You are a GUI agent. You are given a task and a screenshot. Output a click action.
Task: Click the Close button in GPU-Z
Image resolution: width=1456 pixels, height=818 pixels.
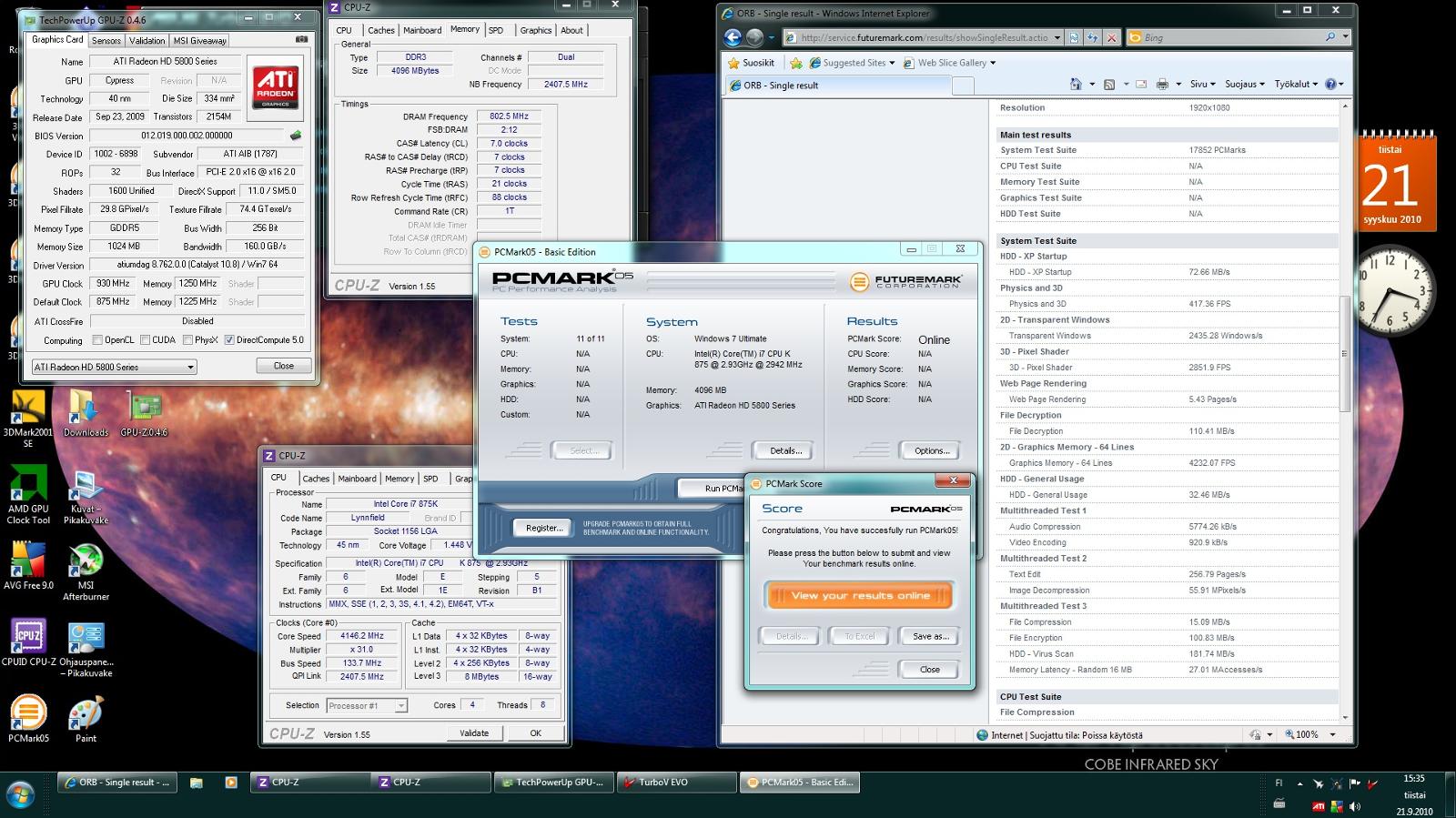tap(283, 366)
